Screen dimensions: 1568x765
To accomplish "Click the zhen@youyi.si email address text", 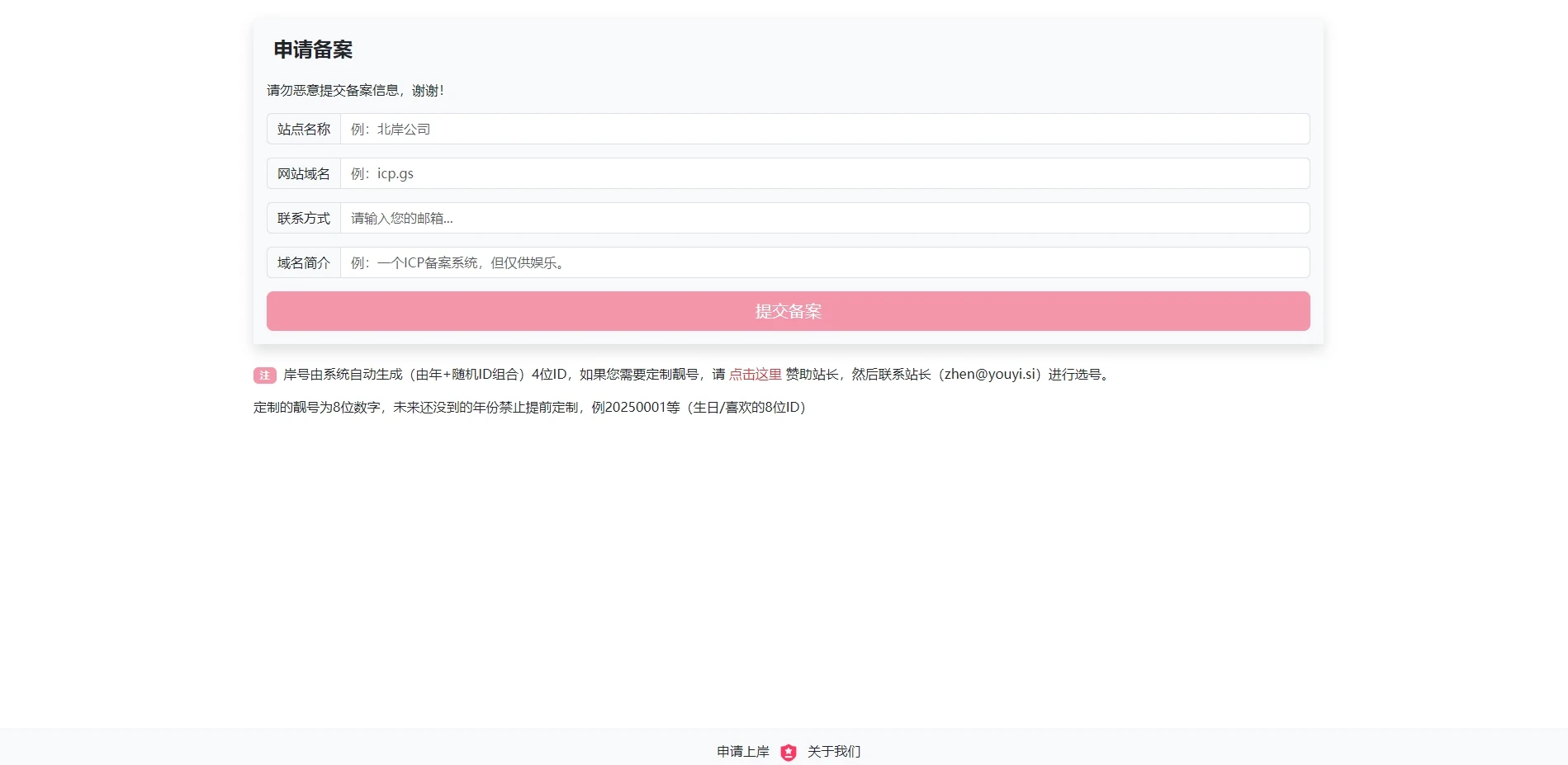I will pos(989,375).
